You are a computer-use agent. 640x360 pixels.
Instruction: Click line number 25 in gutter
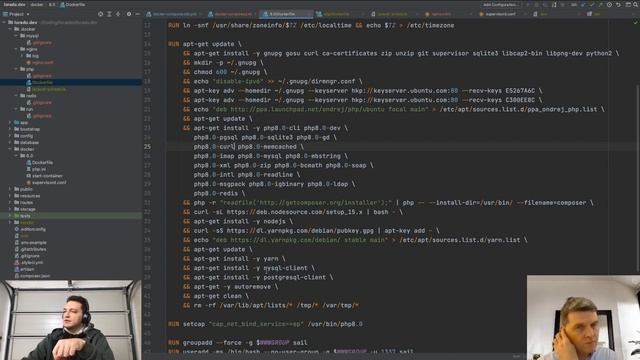pos(147,147)
